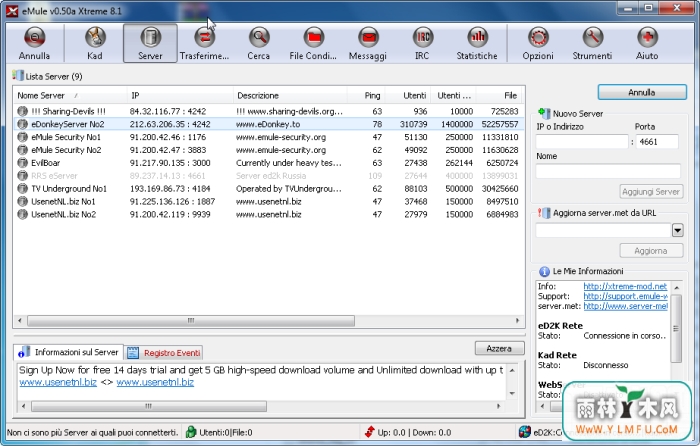This screenshot has width=700, height=446.
Task: Sort by File column header
Action: coord(500,96)
